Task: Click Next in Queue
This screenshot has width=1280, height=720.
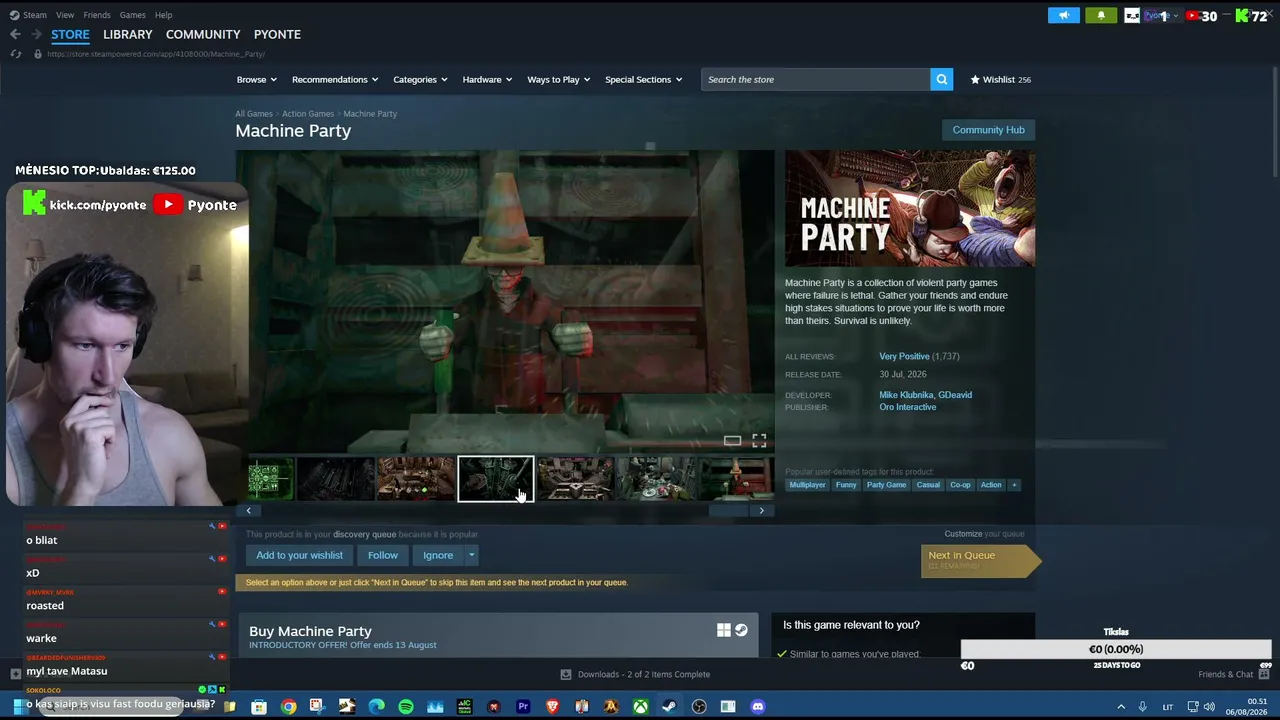Action: tap(980, 561)
